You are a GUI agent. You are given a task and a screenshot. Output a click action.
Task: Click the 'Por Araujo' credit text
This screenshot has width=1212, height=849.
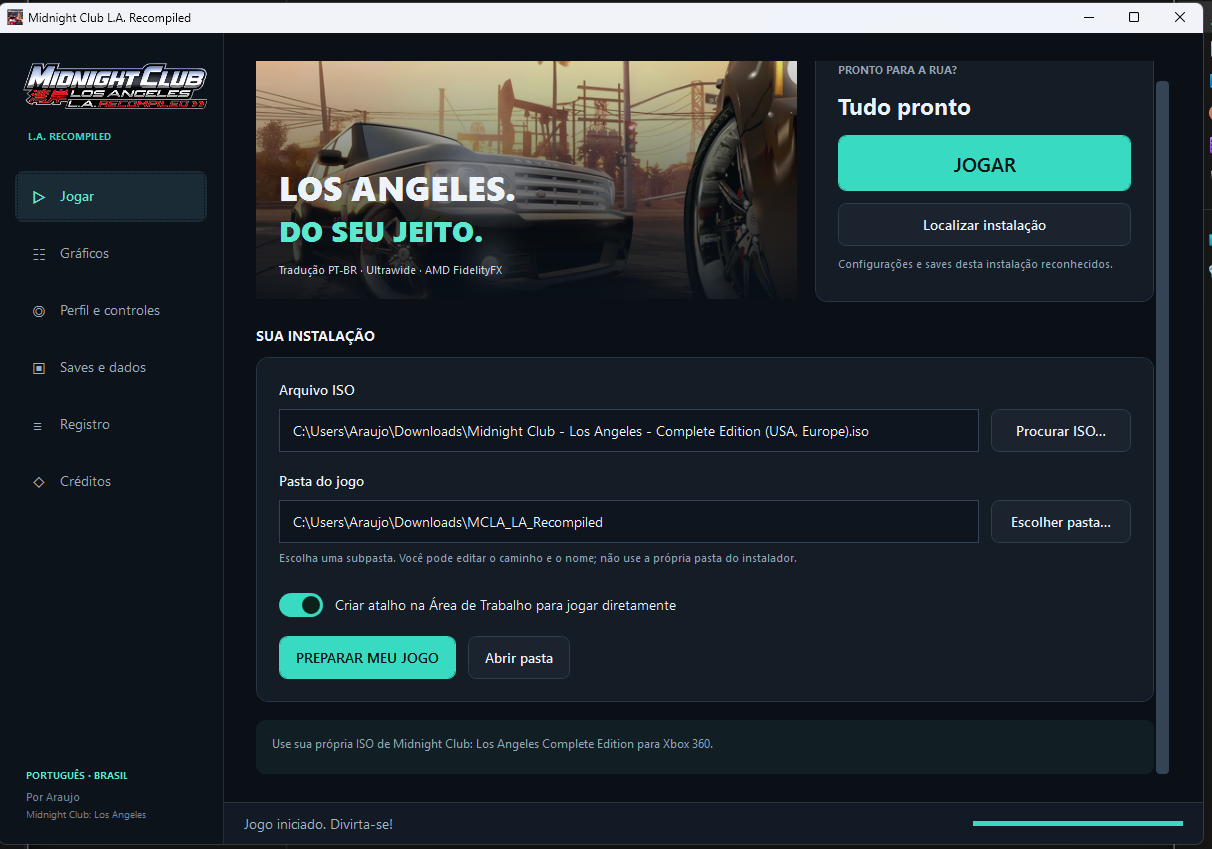point(53,797)
